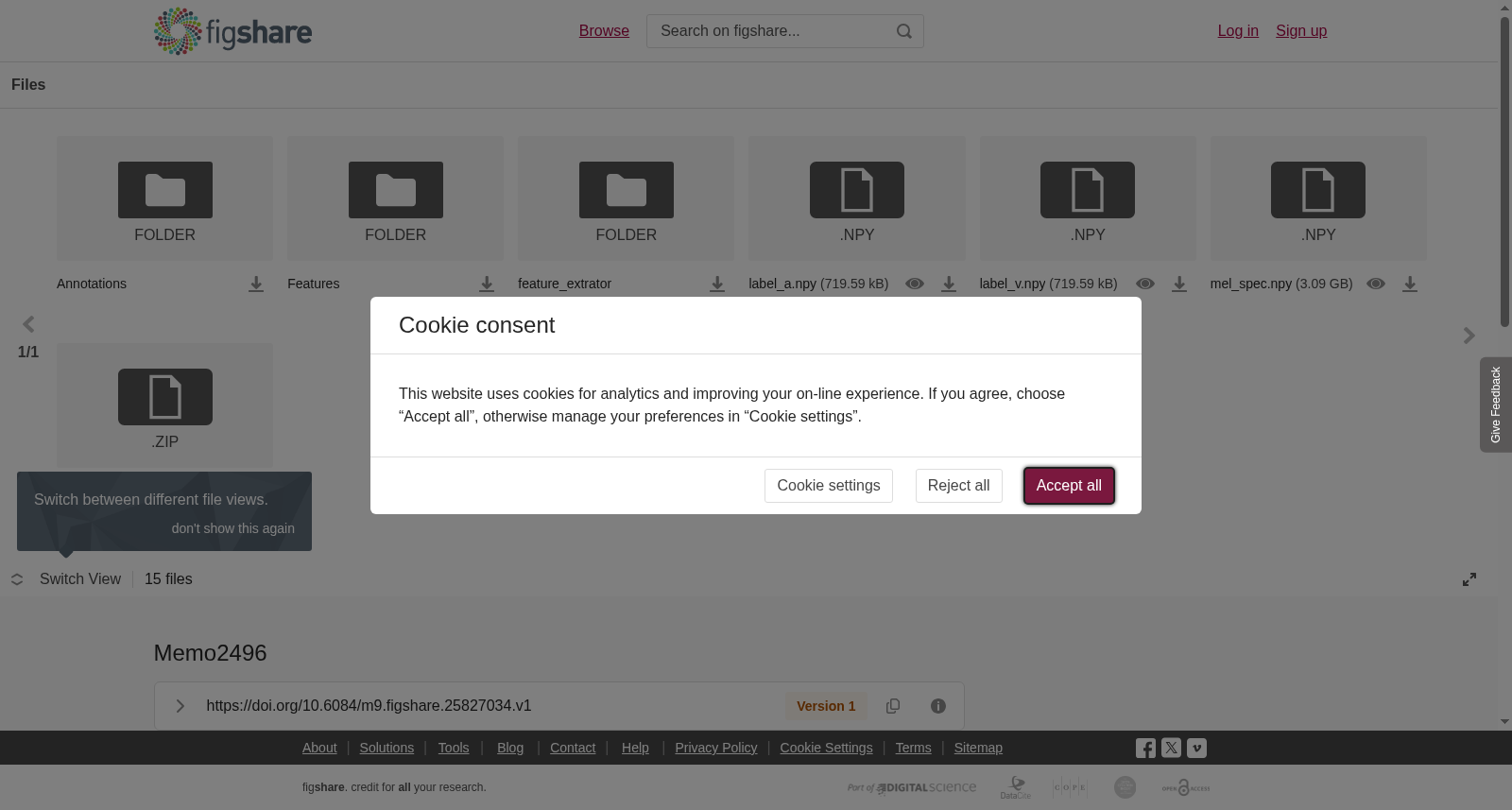Open Give Feedback side tab
The width and height of the screenshot is (1512, 810).
1495,405
